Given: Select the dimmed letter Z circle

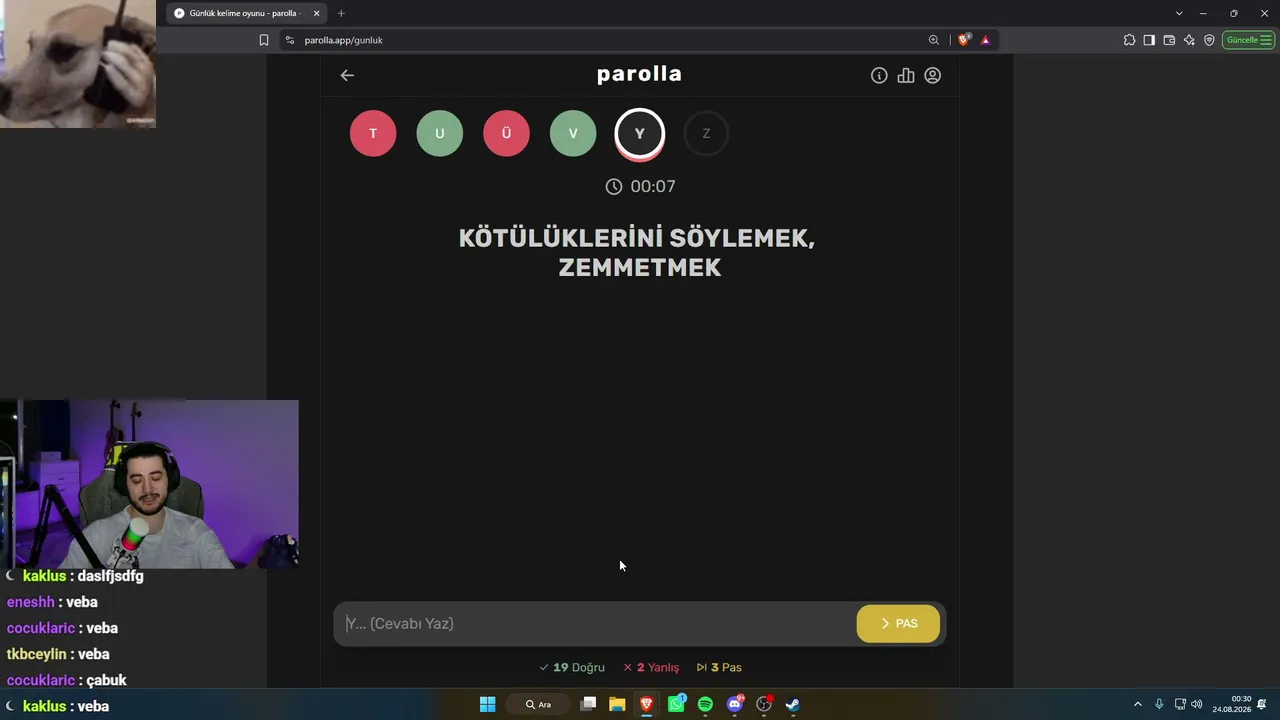Looking at the screenshot, I should 706,133.
